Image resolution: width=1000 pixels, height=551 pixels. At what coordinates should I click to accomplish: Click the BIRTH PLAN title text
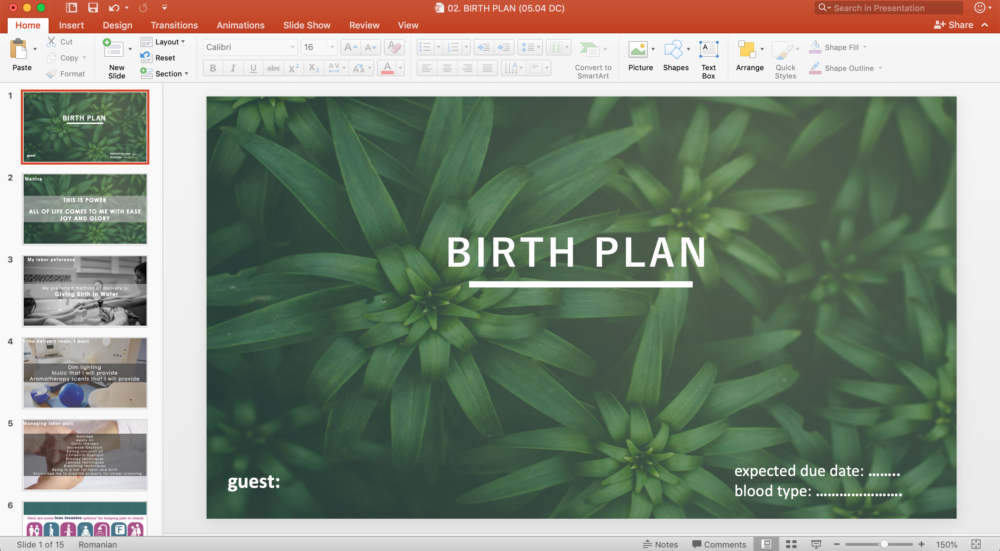click(x=577, y=252)
